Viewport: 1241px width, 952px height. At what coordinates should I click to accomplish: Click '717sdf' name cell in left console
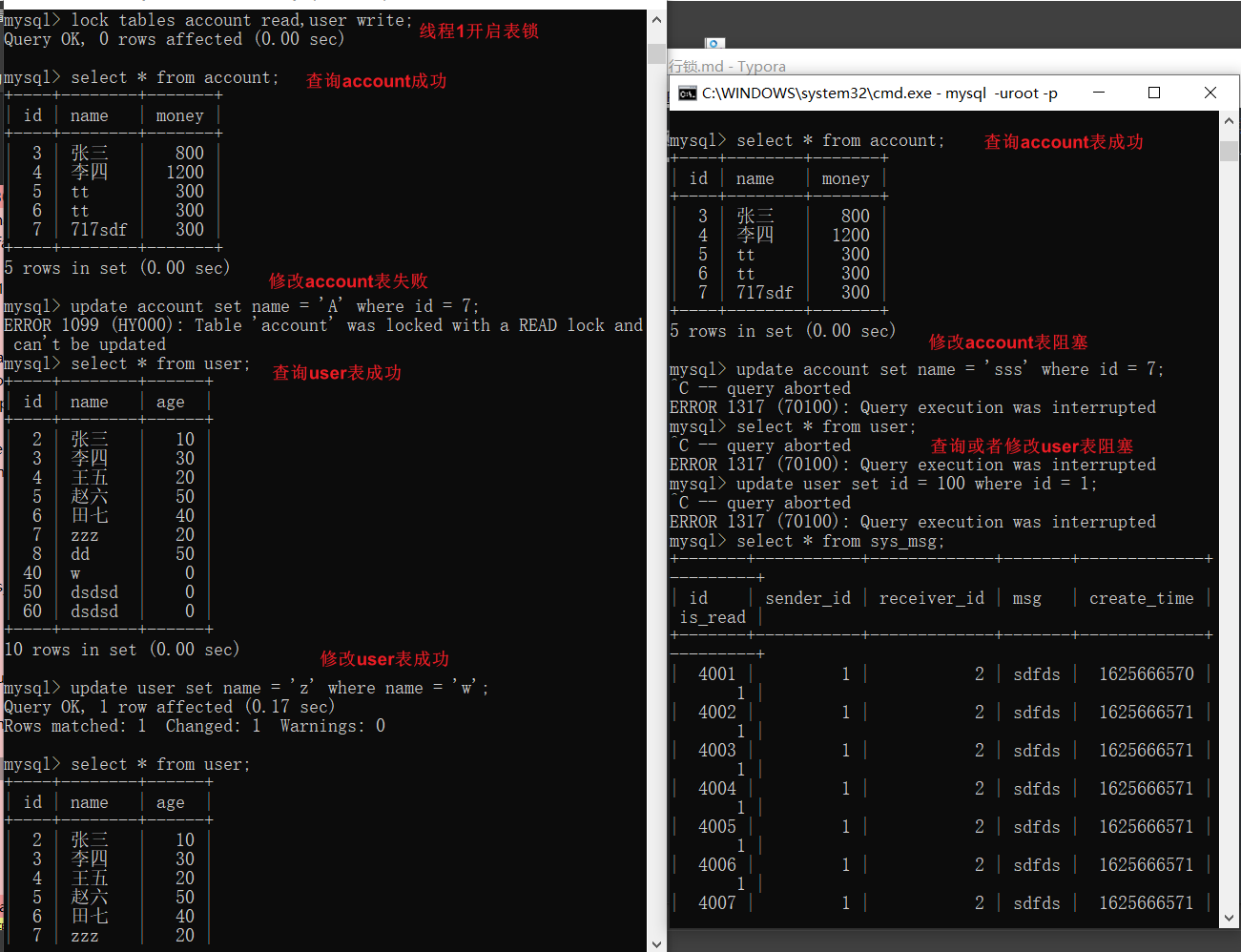point(98,230)
